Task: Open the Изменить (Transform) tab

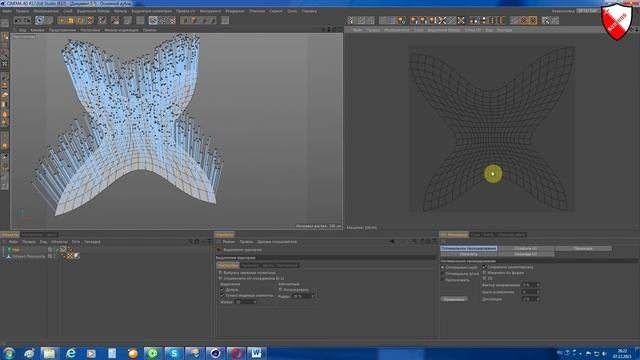Action: coord(469,254)
